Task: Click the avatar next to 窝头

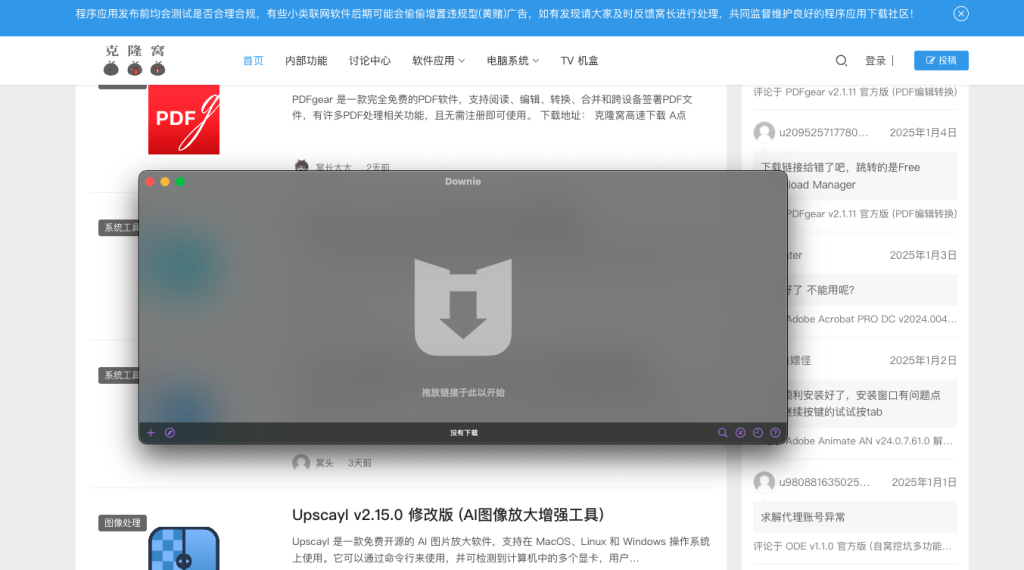Action: tap(301, 463)
